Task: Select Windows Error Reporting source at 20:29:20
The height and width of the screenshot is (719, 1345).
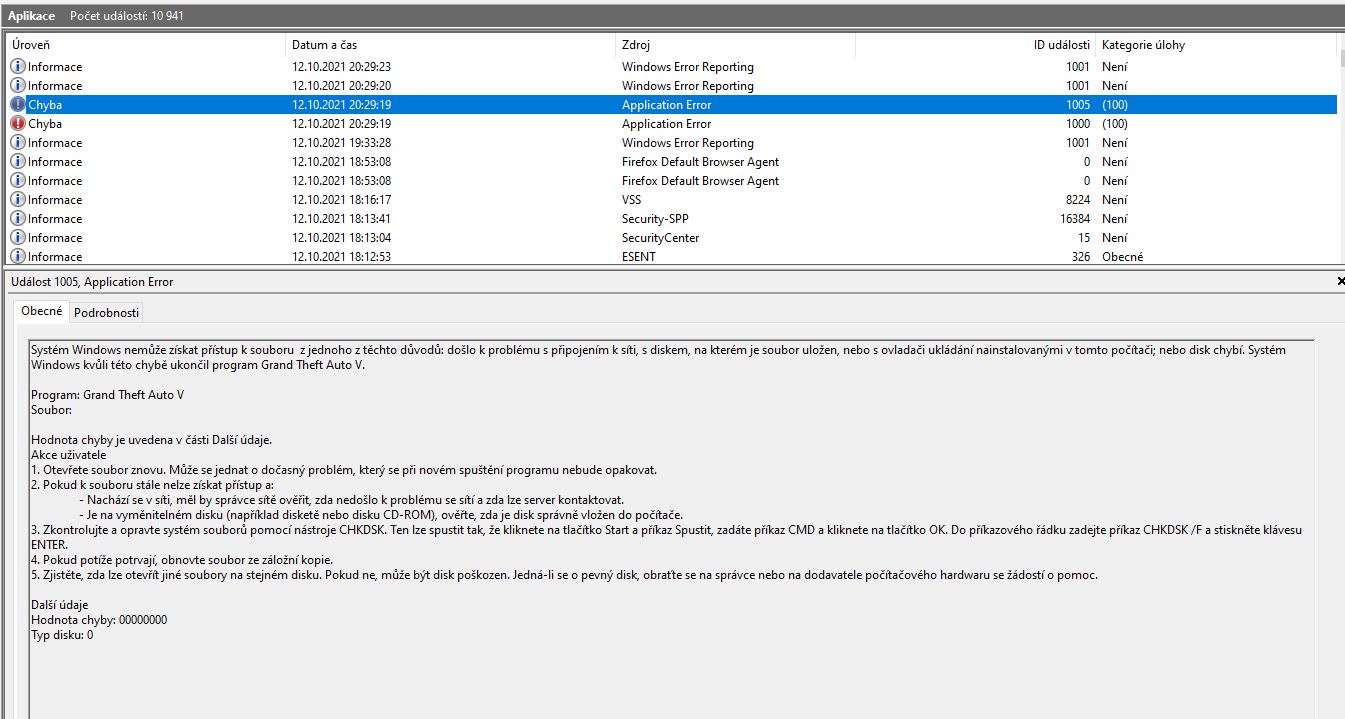Action: pyautogui.click(x=688, y=86)
